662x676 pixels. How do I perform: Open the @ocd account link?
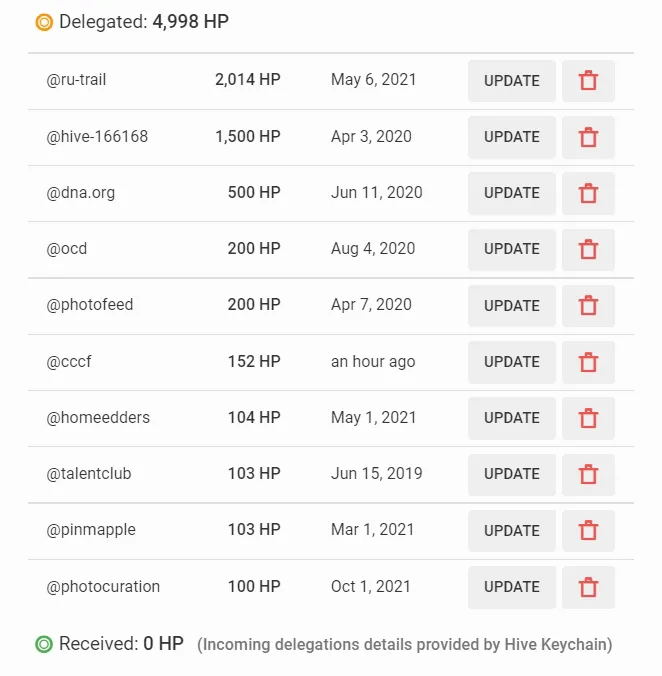click(x=67, y=249)
